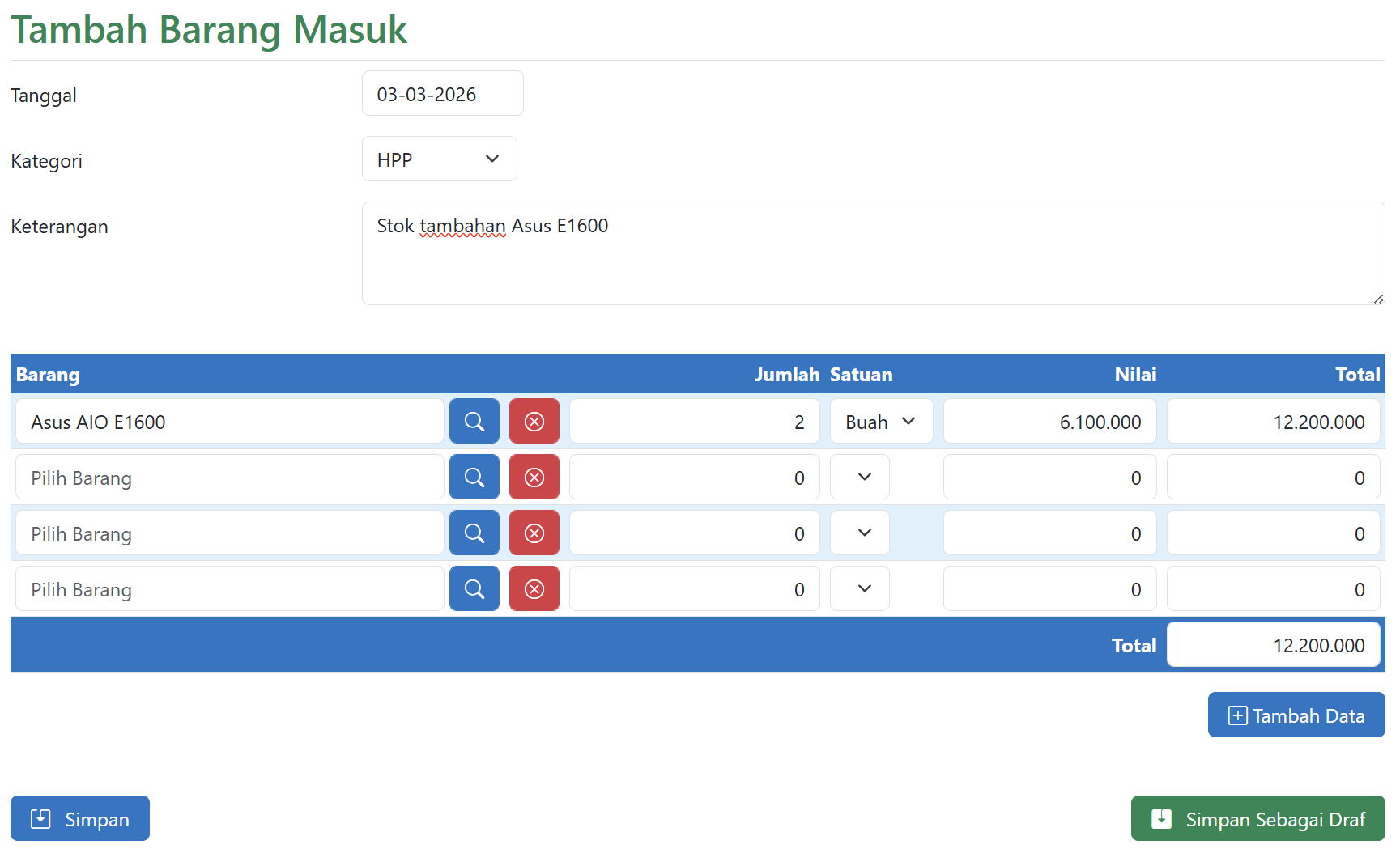The image size is (1400, 866).
Task: Delete the second item row
Action: [x=534, y=477]
